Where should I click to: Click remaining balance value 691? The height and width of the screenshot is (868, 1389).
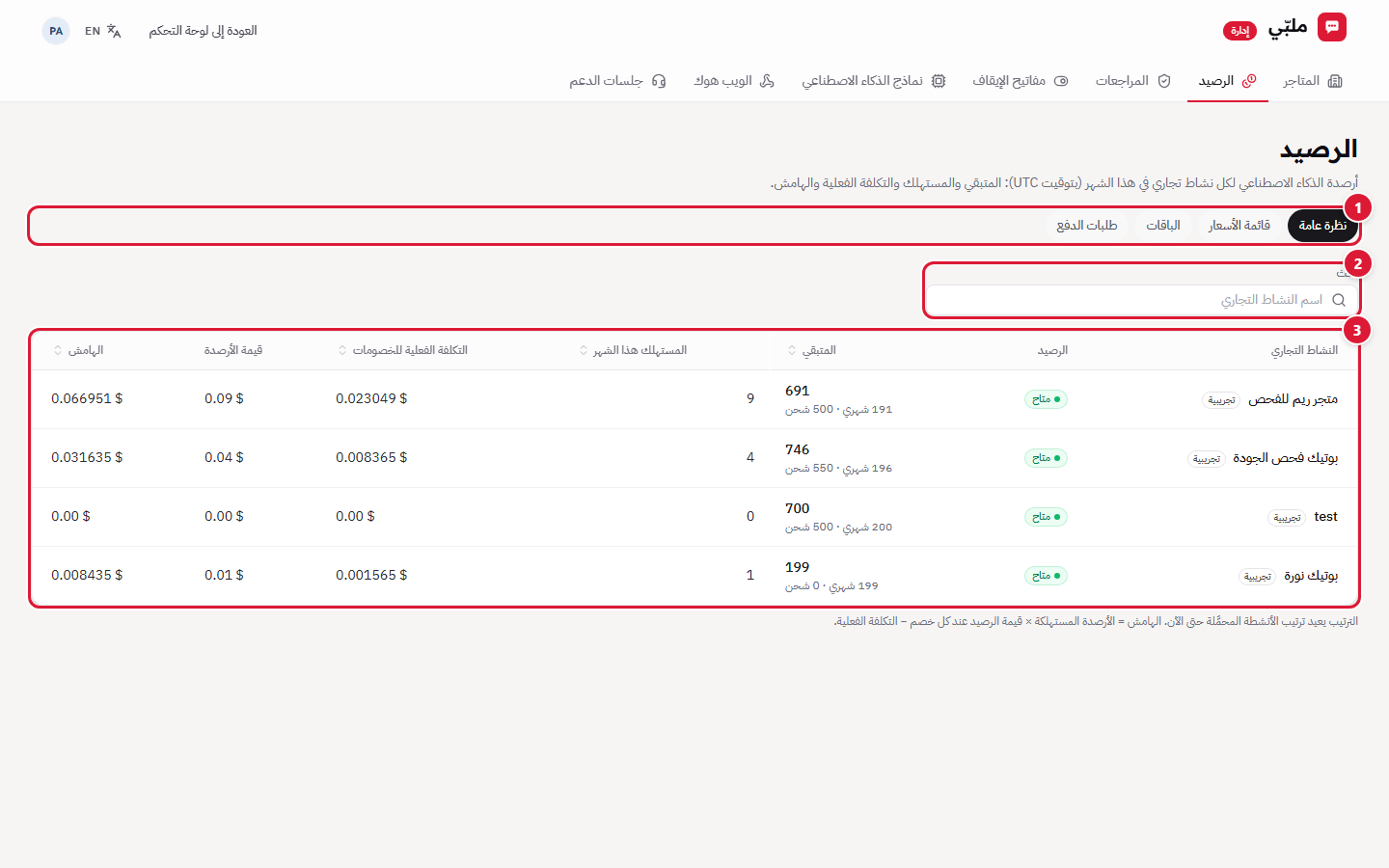tap(797, 391)
